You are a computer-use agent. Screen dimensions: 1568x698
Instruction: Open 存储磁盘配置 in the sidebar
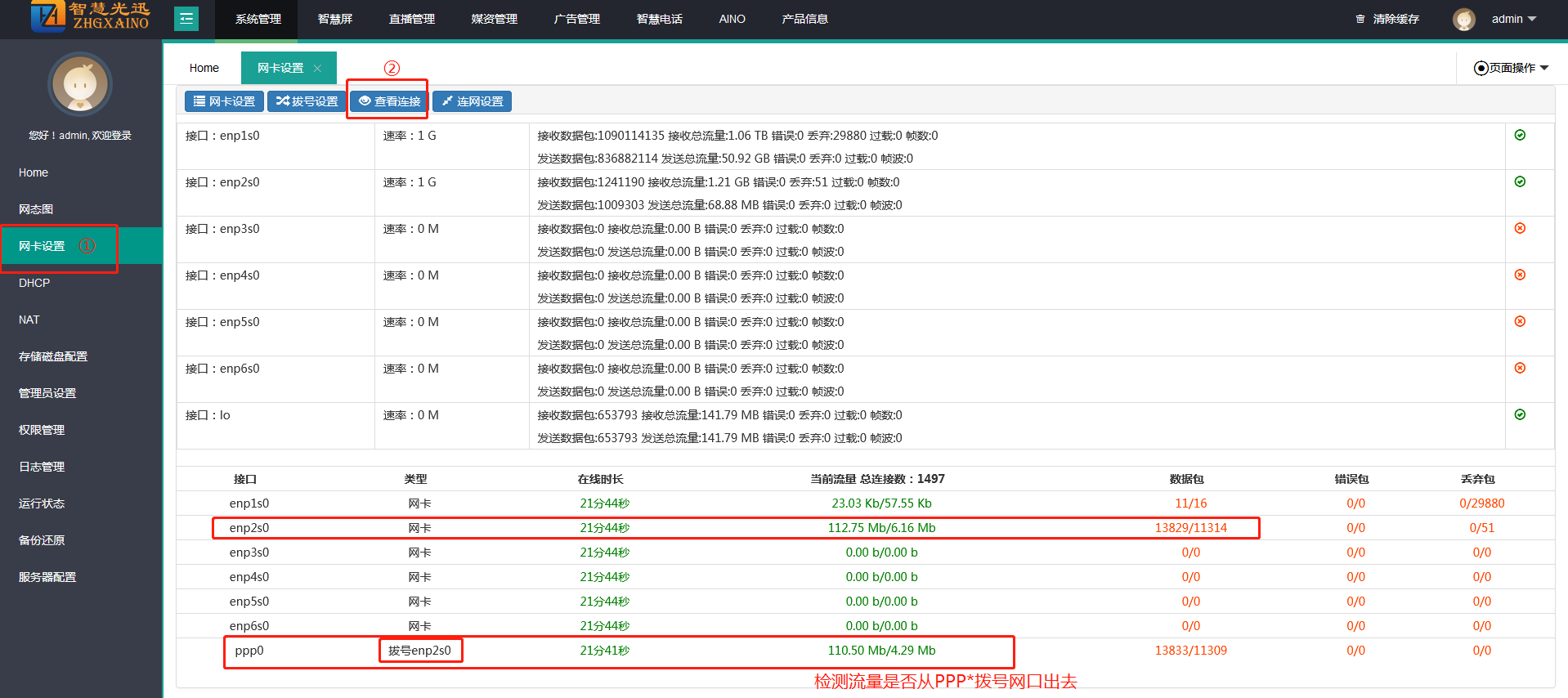tap(53, 356)
